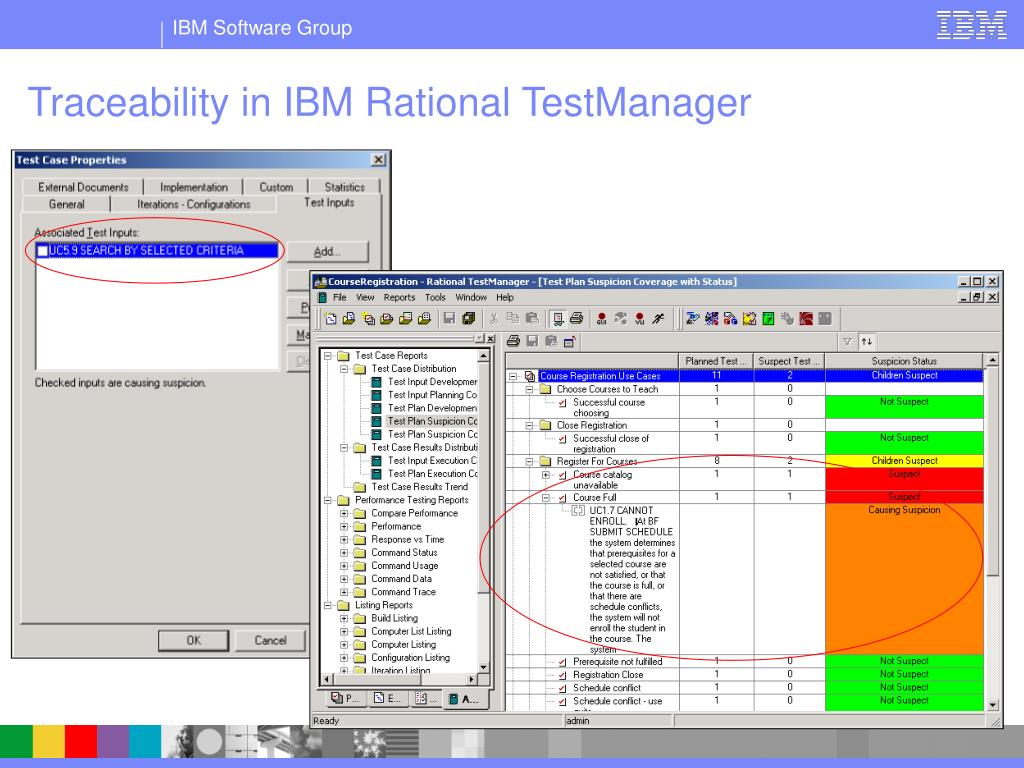The height and width of the screenshot is (768, 1024).
Task: Switch to Statistics tab
Action: [344, 187]
